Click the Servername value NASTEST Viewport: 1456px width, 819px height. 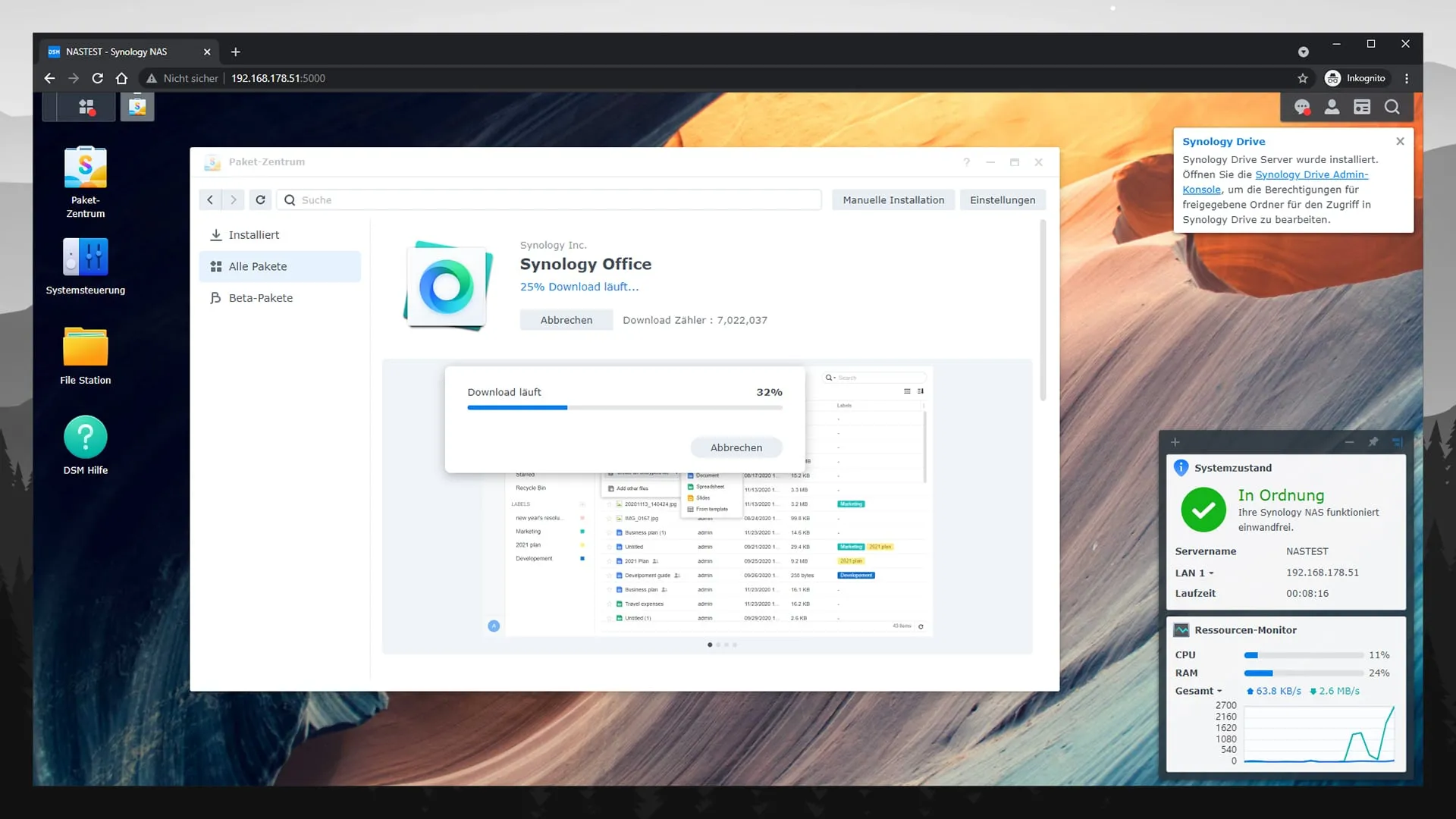point(1307,551)
